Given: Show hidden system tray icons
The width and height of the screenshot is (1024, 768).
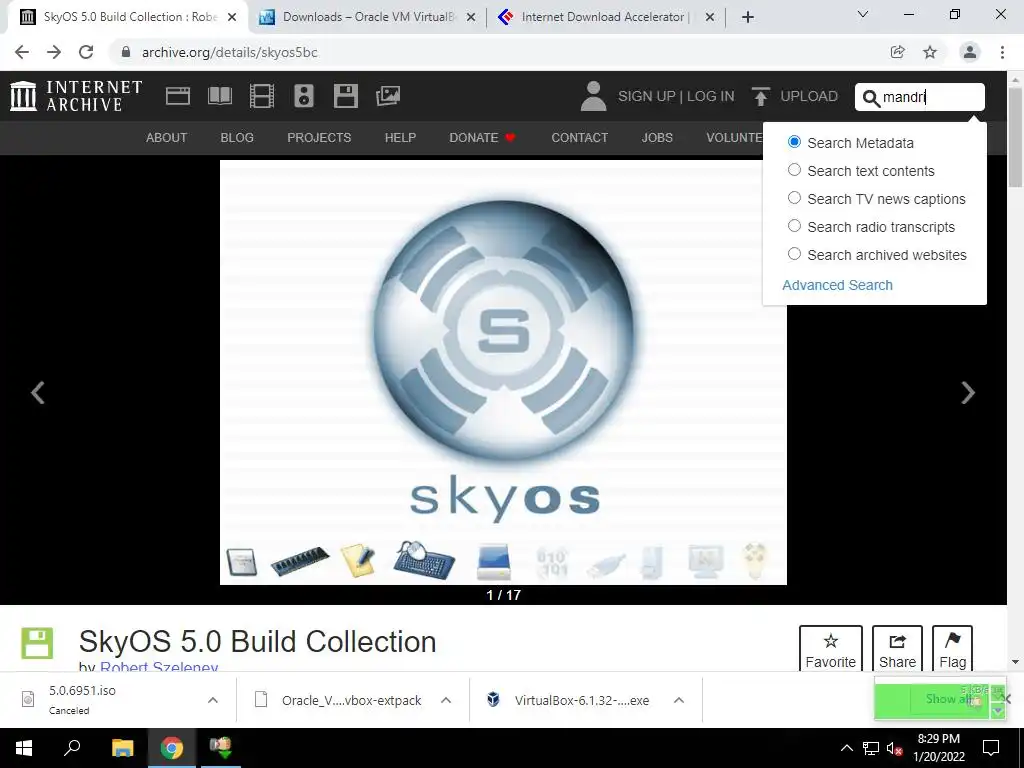Looking at the screenshot, I should [846, 748].
